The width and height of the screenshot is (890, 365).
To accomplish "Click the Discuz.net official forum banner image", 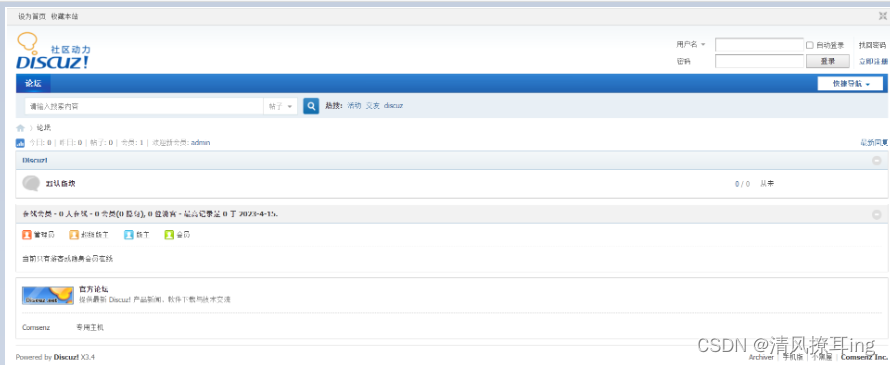I will point(48,295).
